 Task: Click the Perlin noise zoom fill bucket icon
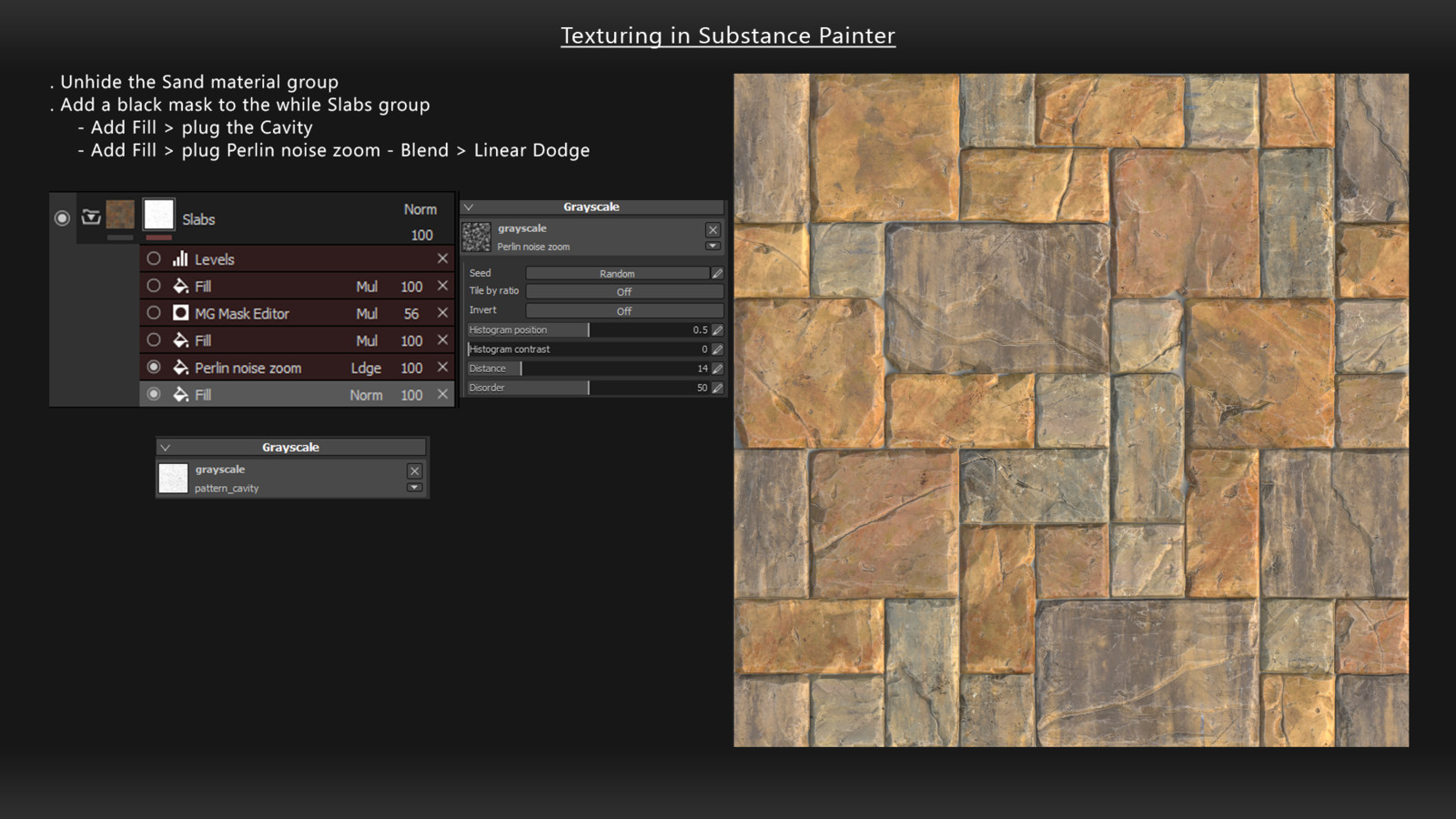180,368
